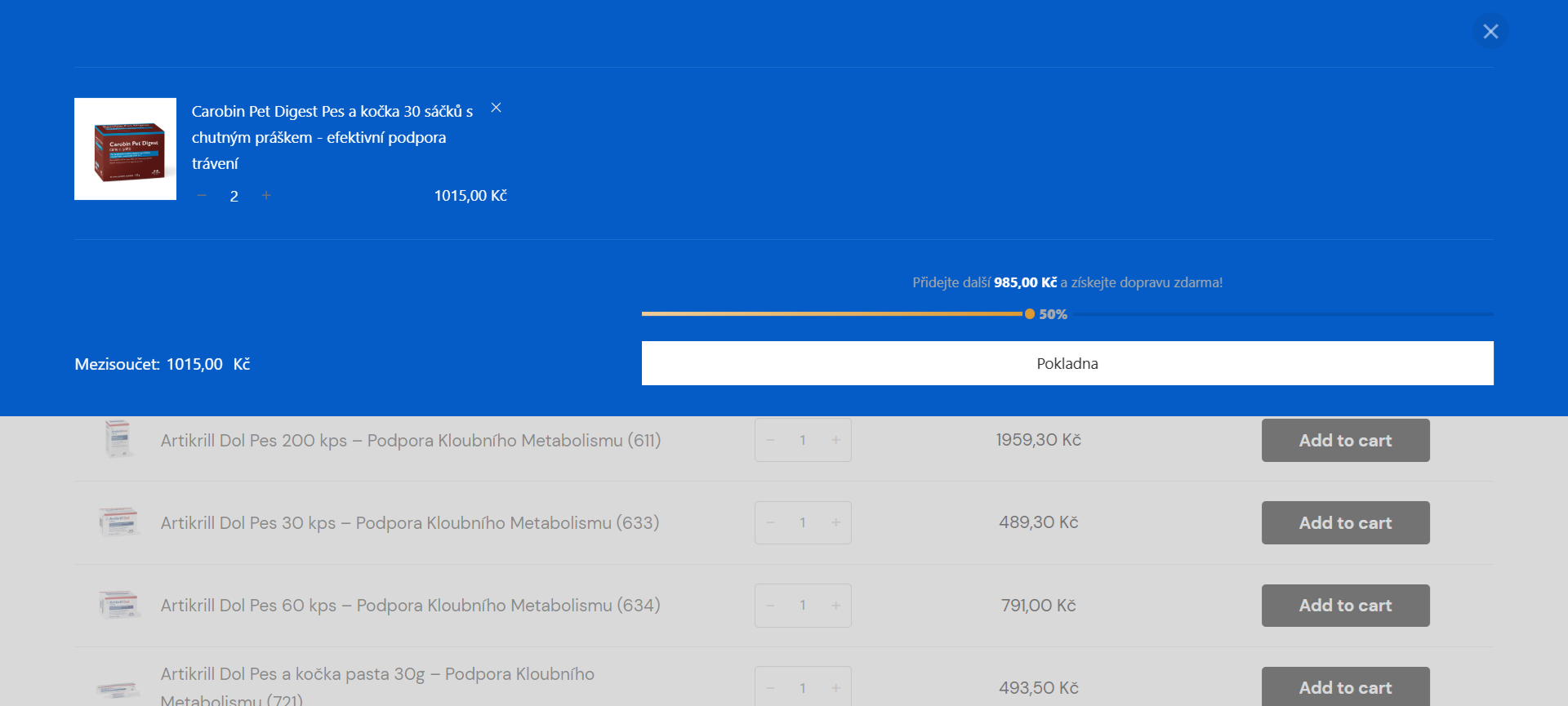This screenshot has width=1568, height=706.
Task: Decrease Carobin Pet Digest quantity
Action: tap(202, 195)
